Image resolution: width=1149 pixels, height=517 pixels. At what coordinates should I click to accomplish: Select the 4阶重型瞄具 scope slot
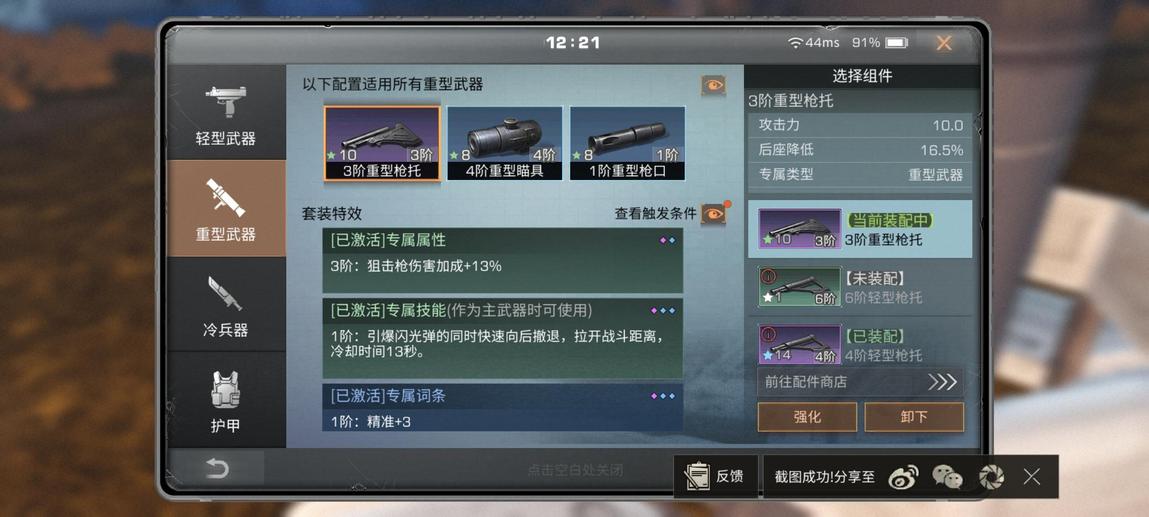505,144
